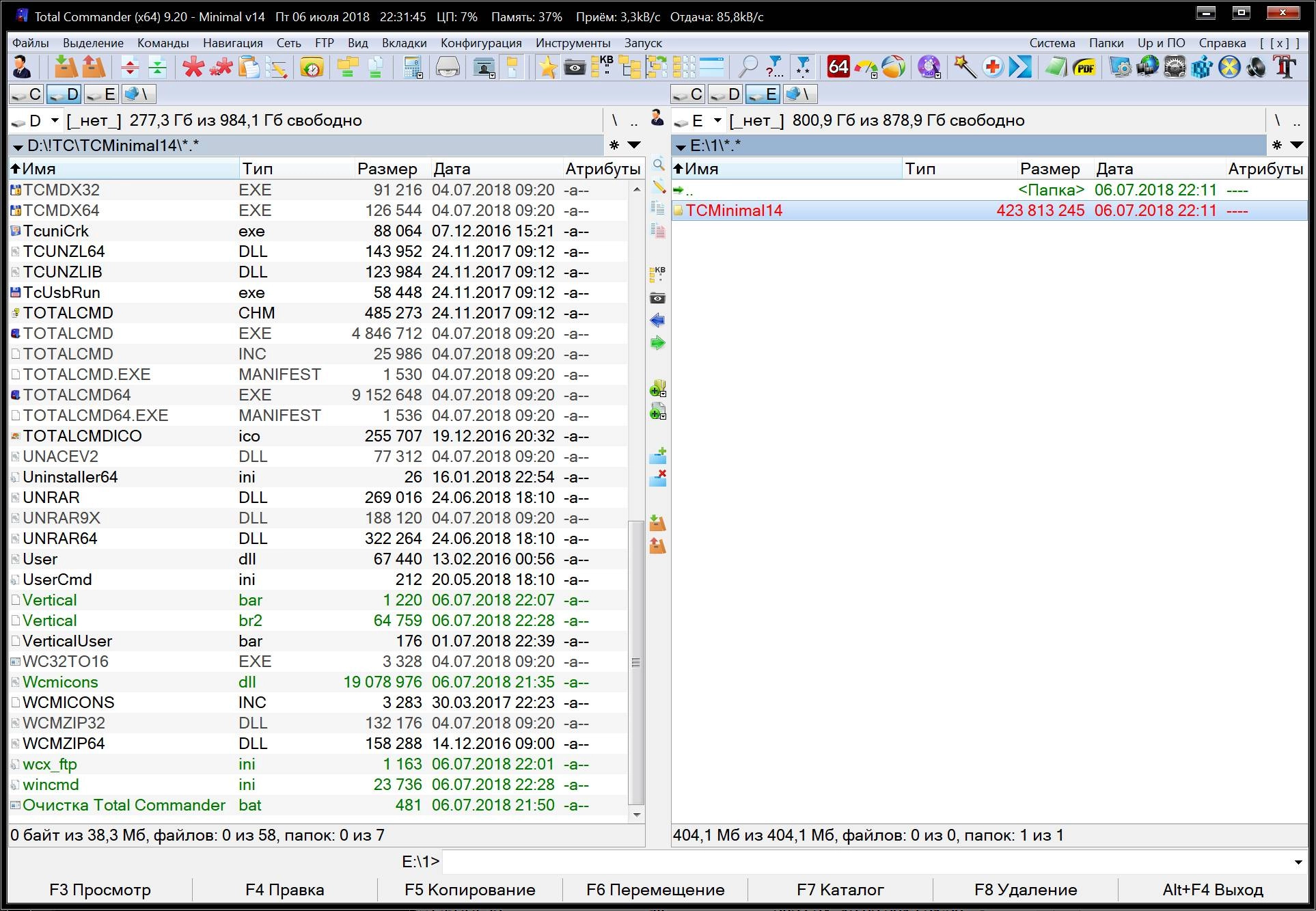Open calculator icon dropdown arrow

tap(420, 75)
